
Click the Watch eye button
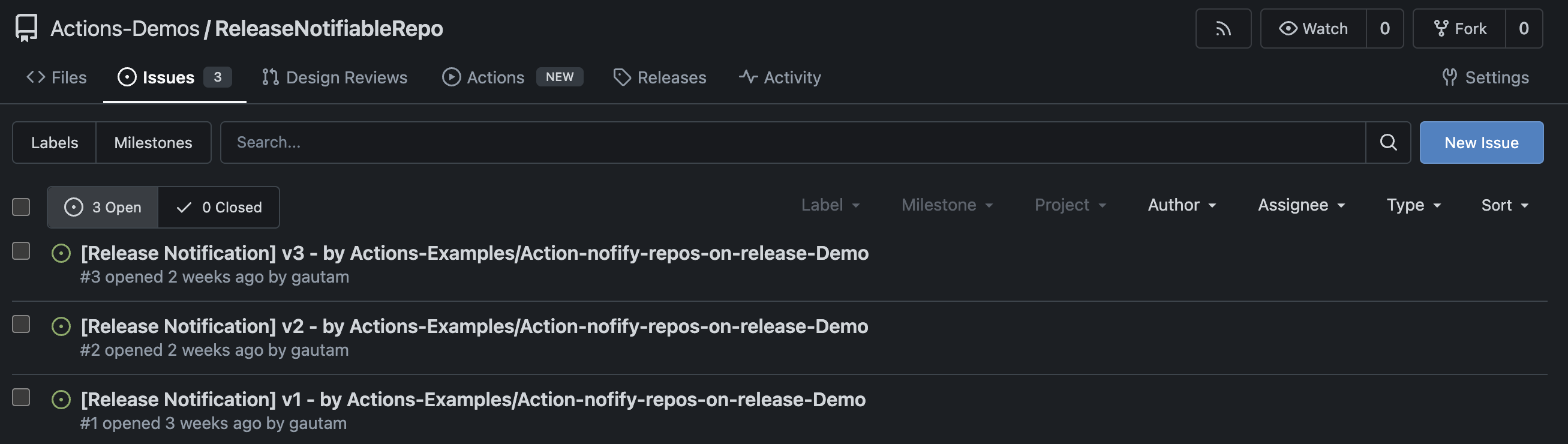coord(1312,29)
